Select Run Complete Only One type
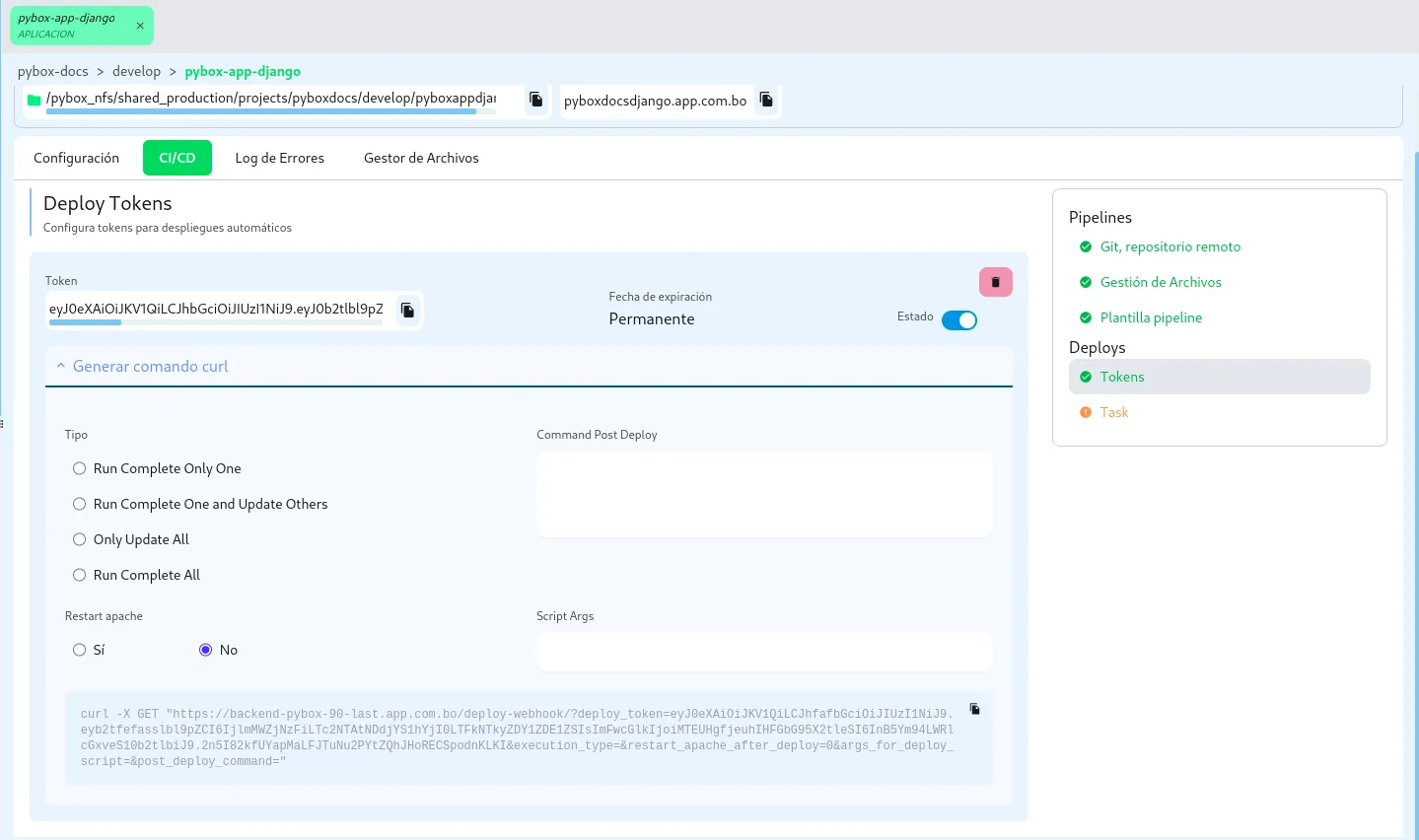Screen dimensions: 1419x840 80,468
